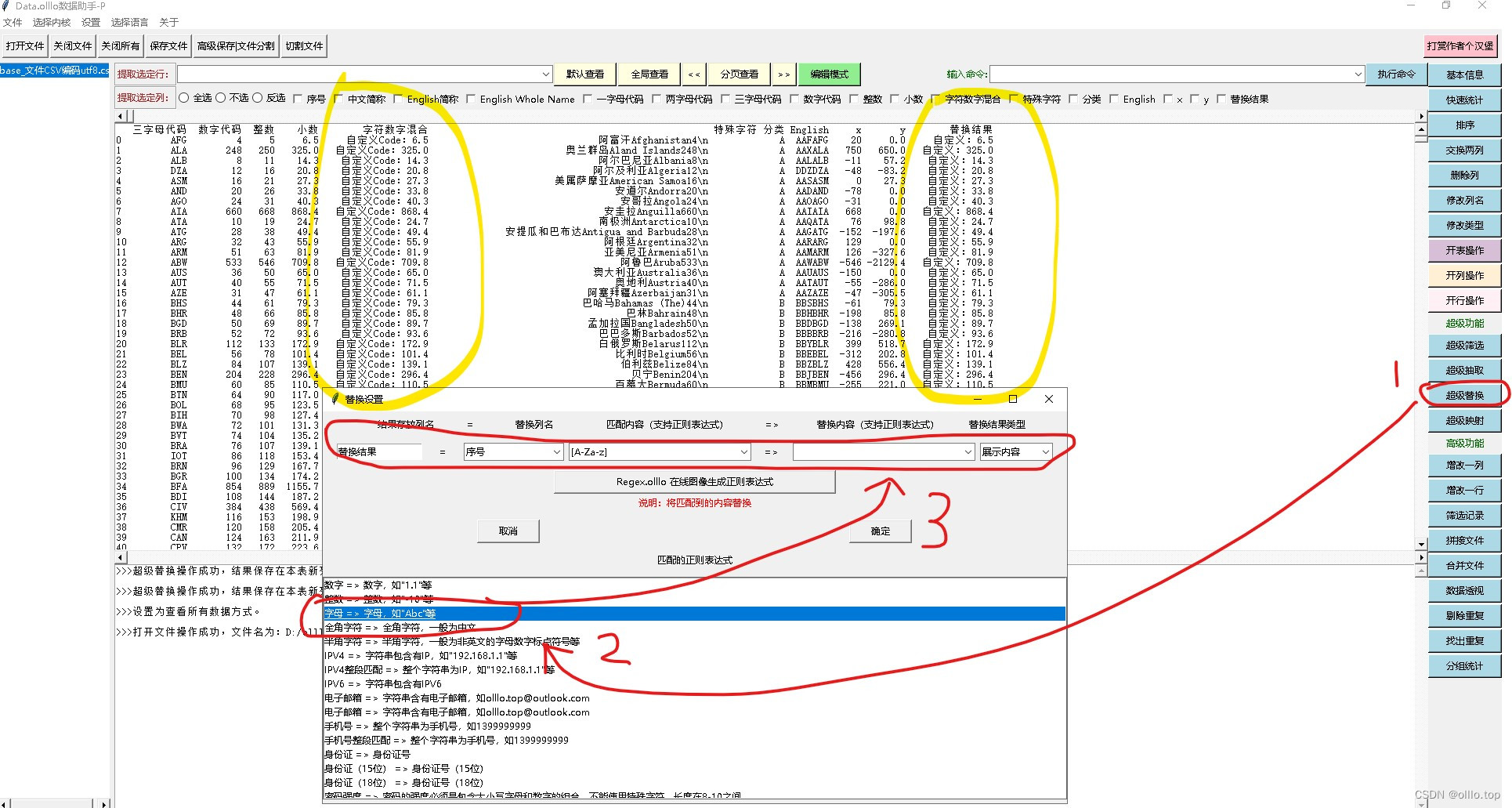Open the 文件 menu

point(13,23)
